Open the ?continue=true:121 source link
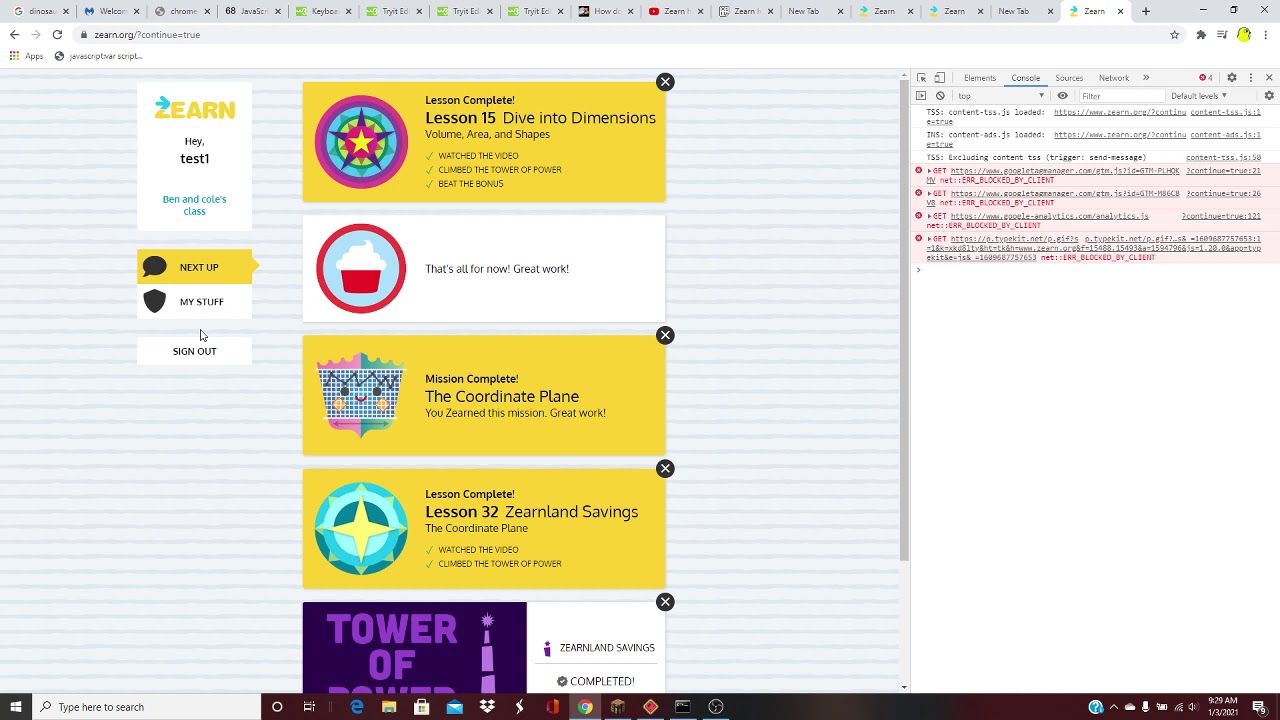 coord(1221,216)
